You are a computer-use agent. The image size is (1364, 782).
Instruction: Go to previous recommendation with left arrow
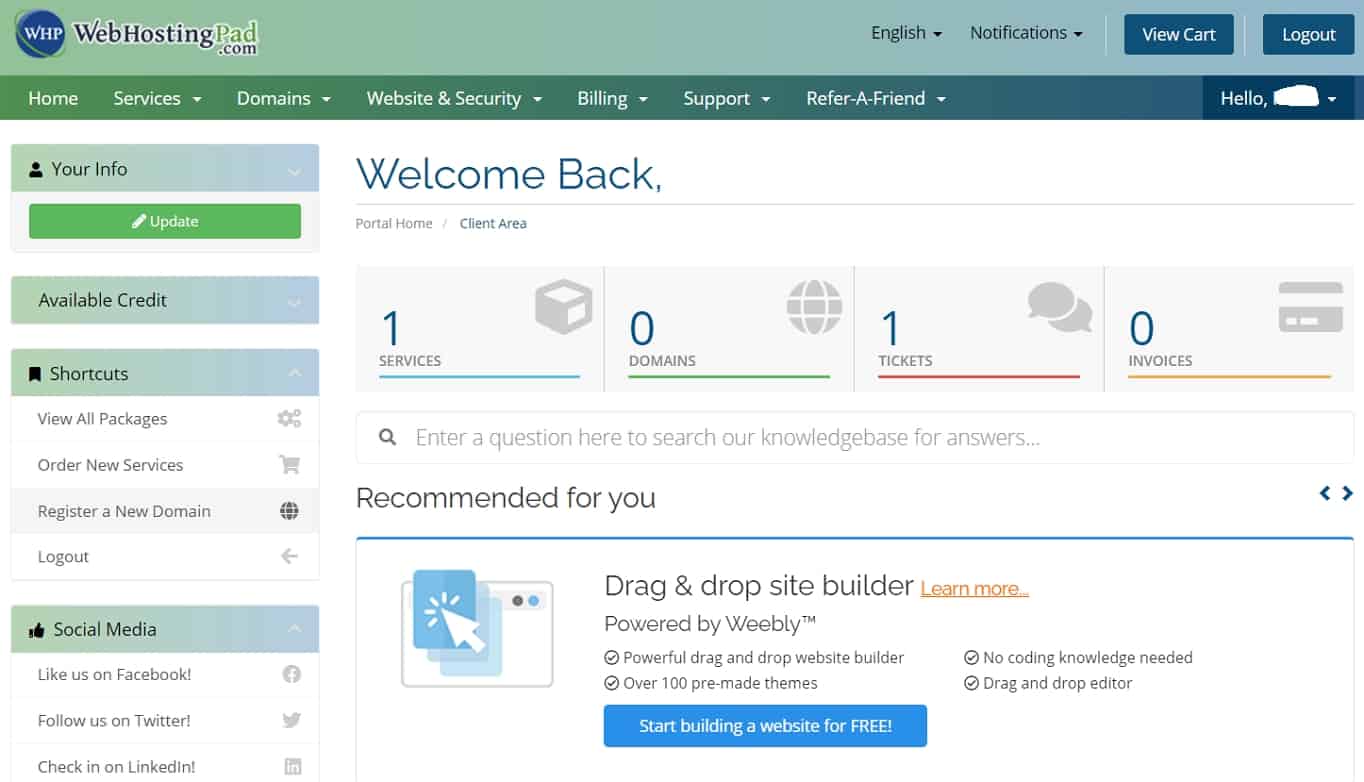[x=1325, y=493]
